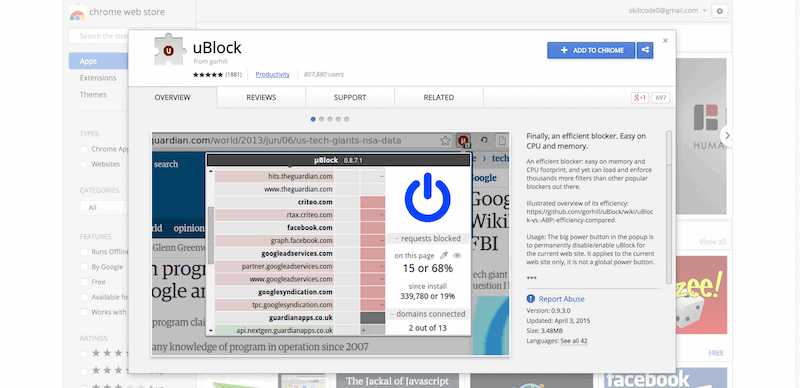800x388 pixels.
Task: Switch to the Support tab
Action: pos(350,98)
